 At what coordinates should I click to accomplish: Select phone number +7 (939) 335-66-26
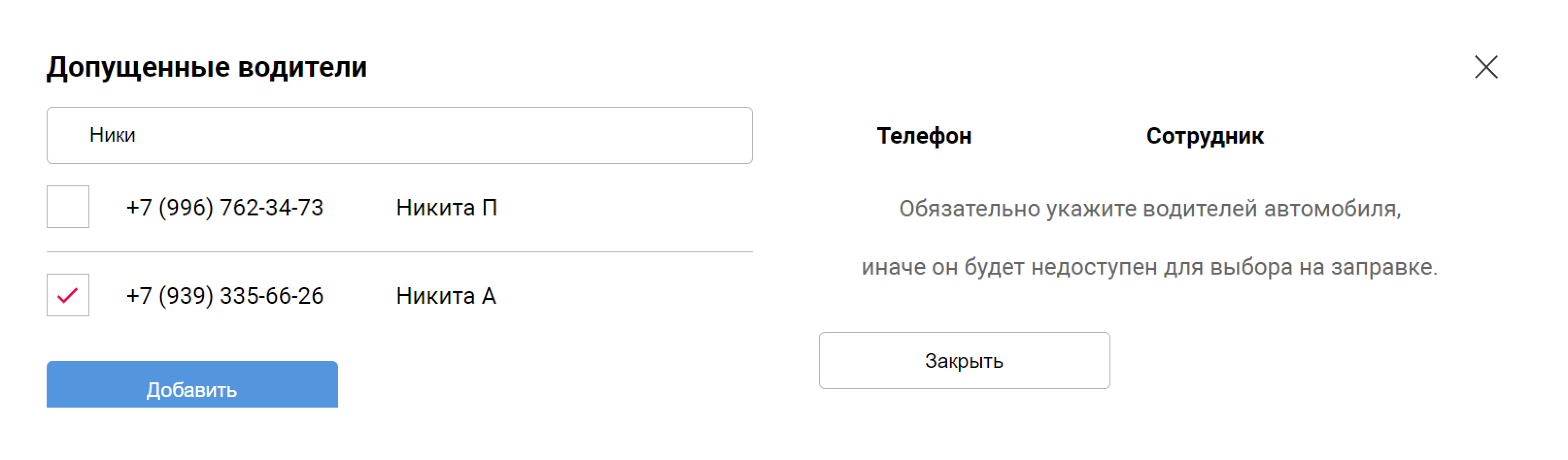coord(224,296)
